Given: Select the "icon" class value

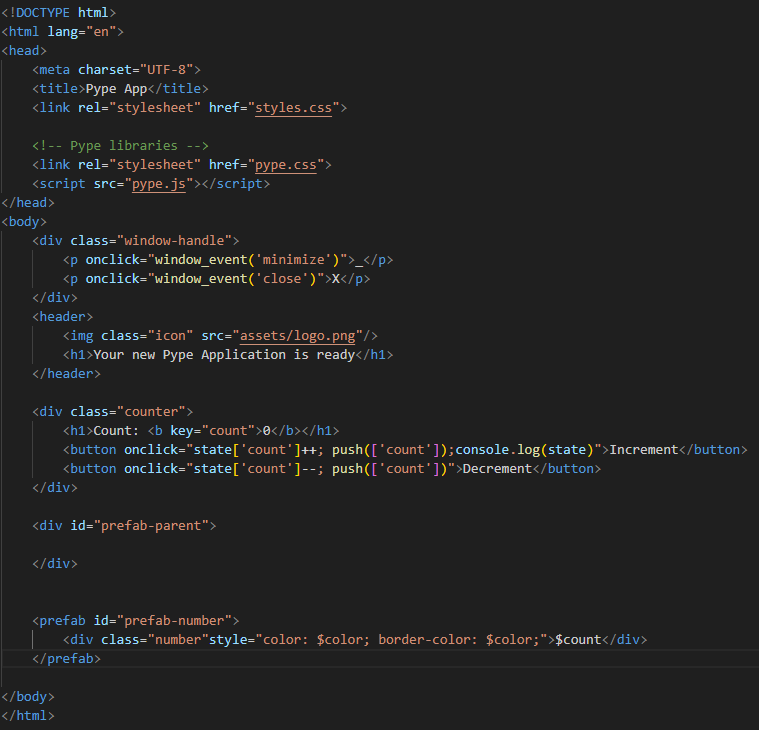Looking at the screenshot, I should tap(170, 335).
